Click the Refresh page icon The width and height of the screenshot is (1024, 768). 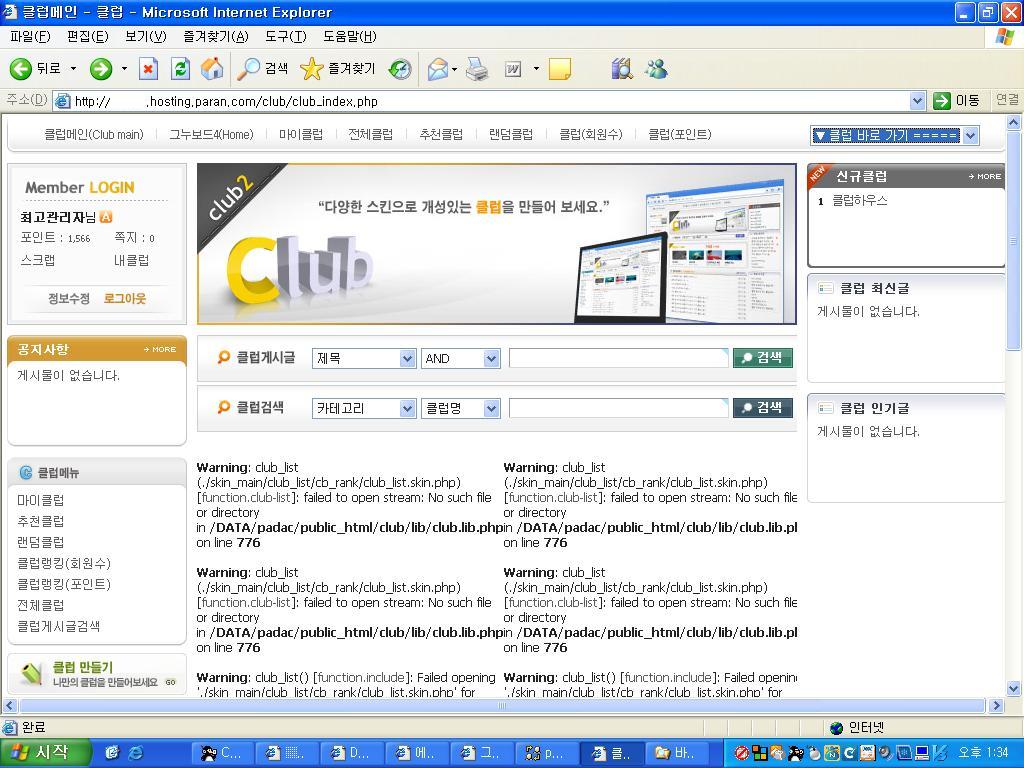click(180, 69)
